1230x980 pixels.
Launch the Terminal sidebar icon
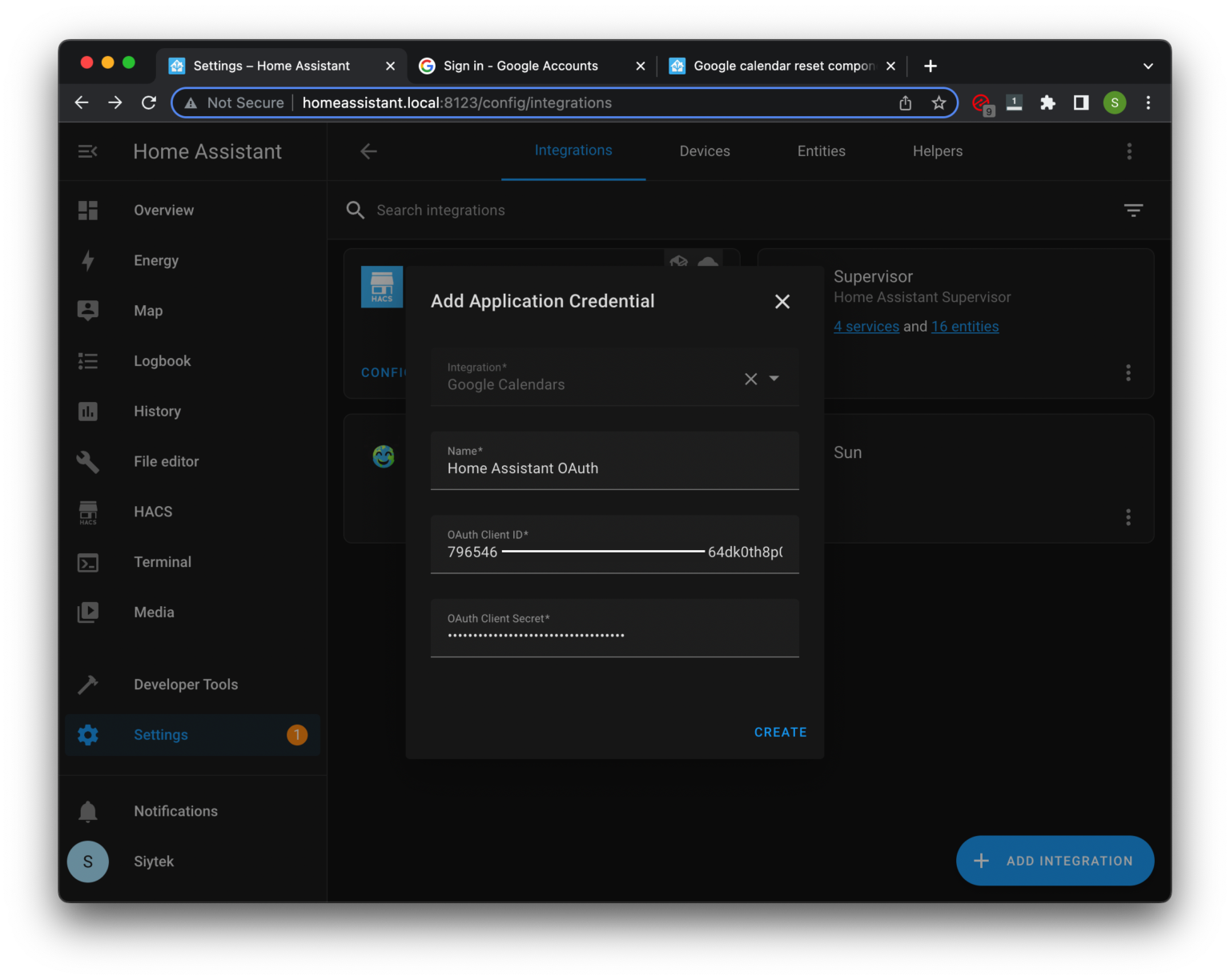pyautogui.click(x=87, y=562)
